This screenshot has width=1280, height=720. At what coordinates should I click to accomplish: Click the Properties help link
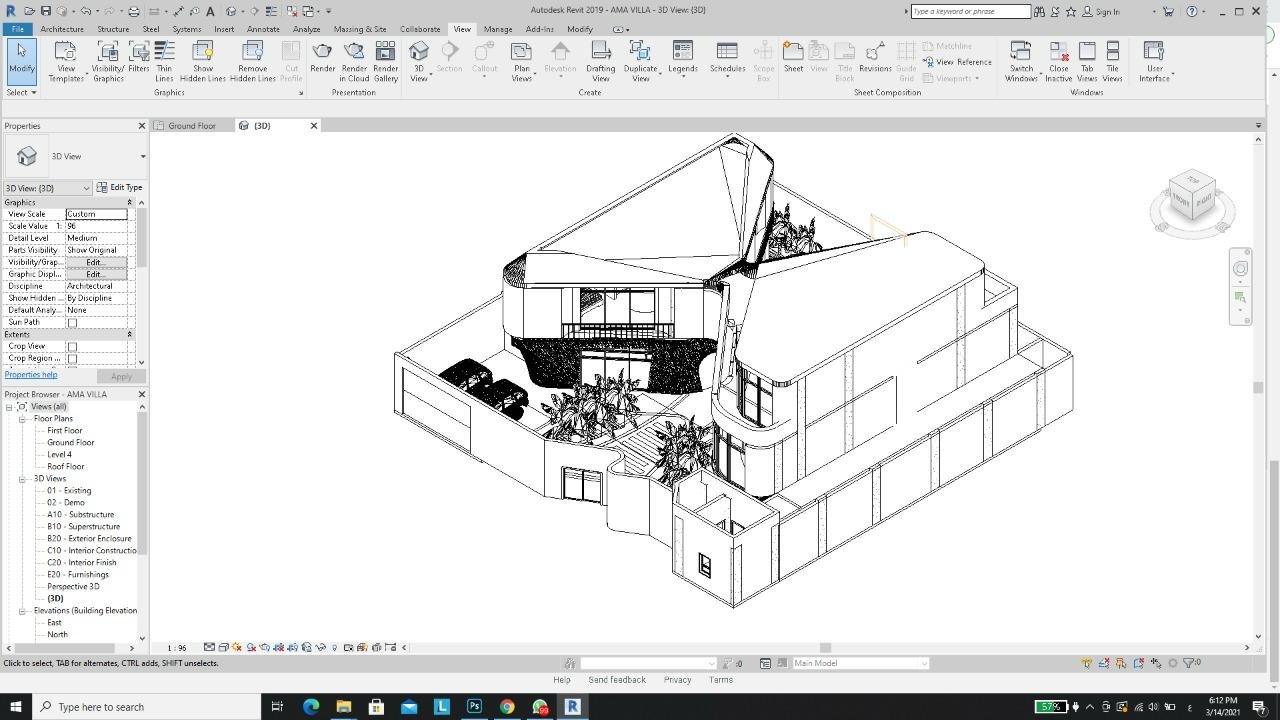[x=31, y=375]
